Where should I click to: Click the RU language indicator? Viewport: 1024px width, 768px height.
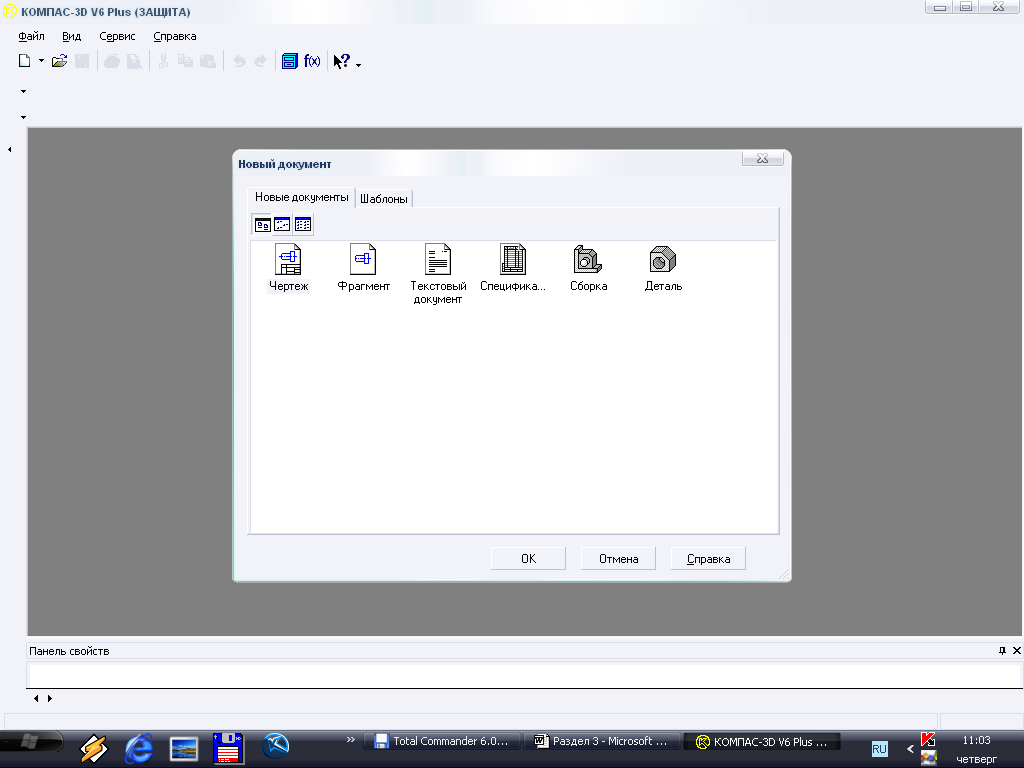[880, 748]
